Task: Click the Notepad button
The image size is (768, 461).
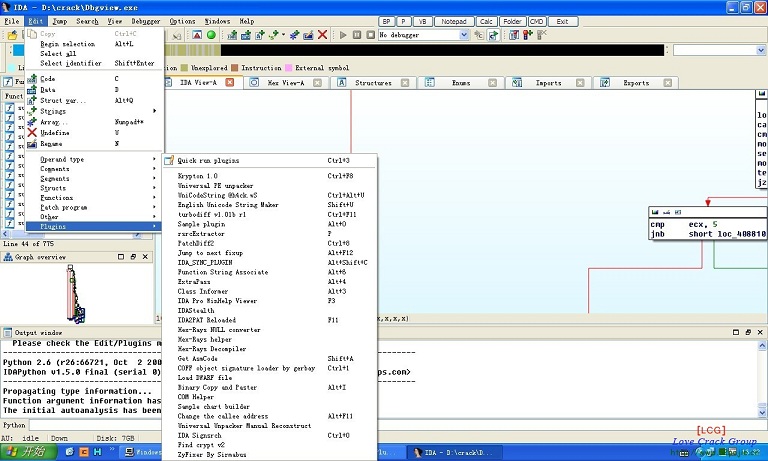Action: click(454, 20)
